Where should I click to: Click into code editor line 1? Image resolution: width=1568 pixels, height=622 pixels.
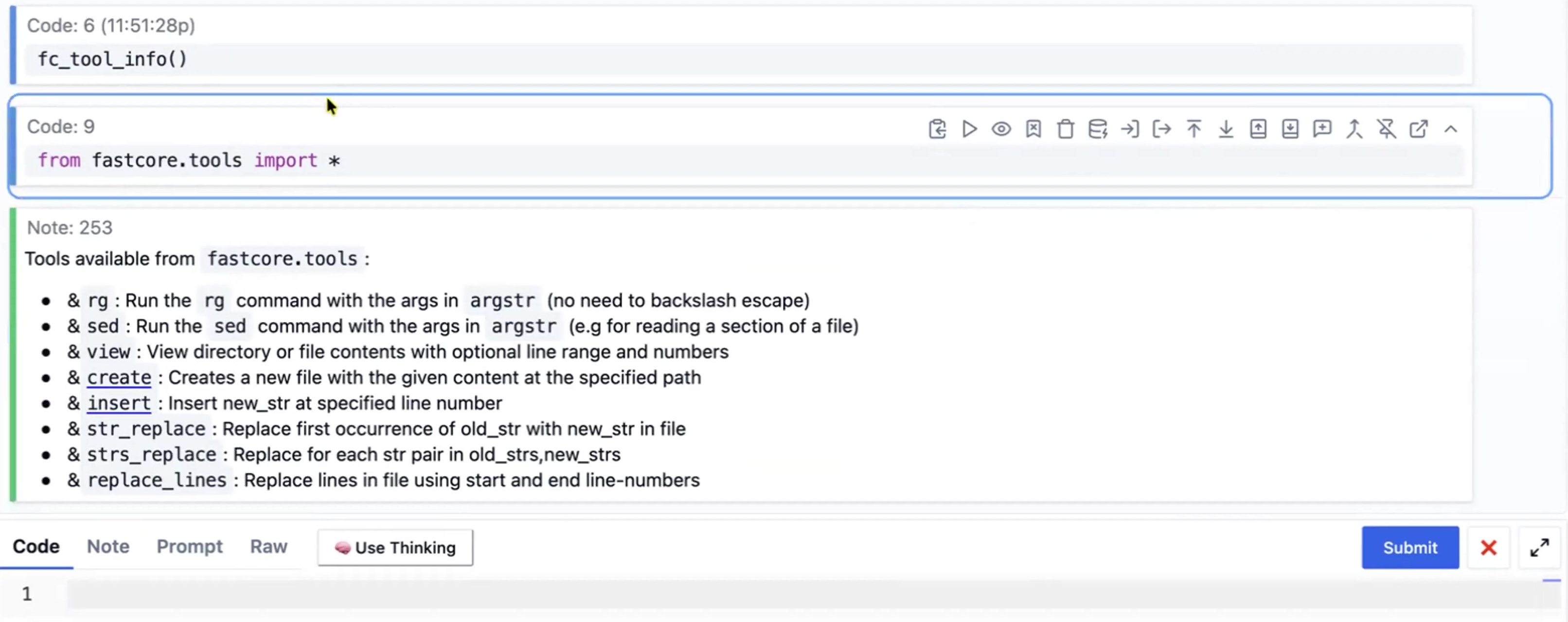pos(791,594)
